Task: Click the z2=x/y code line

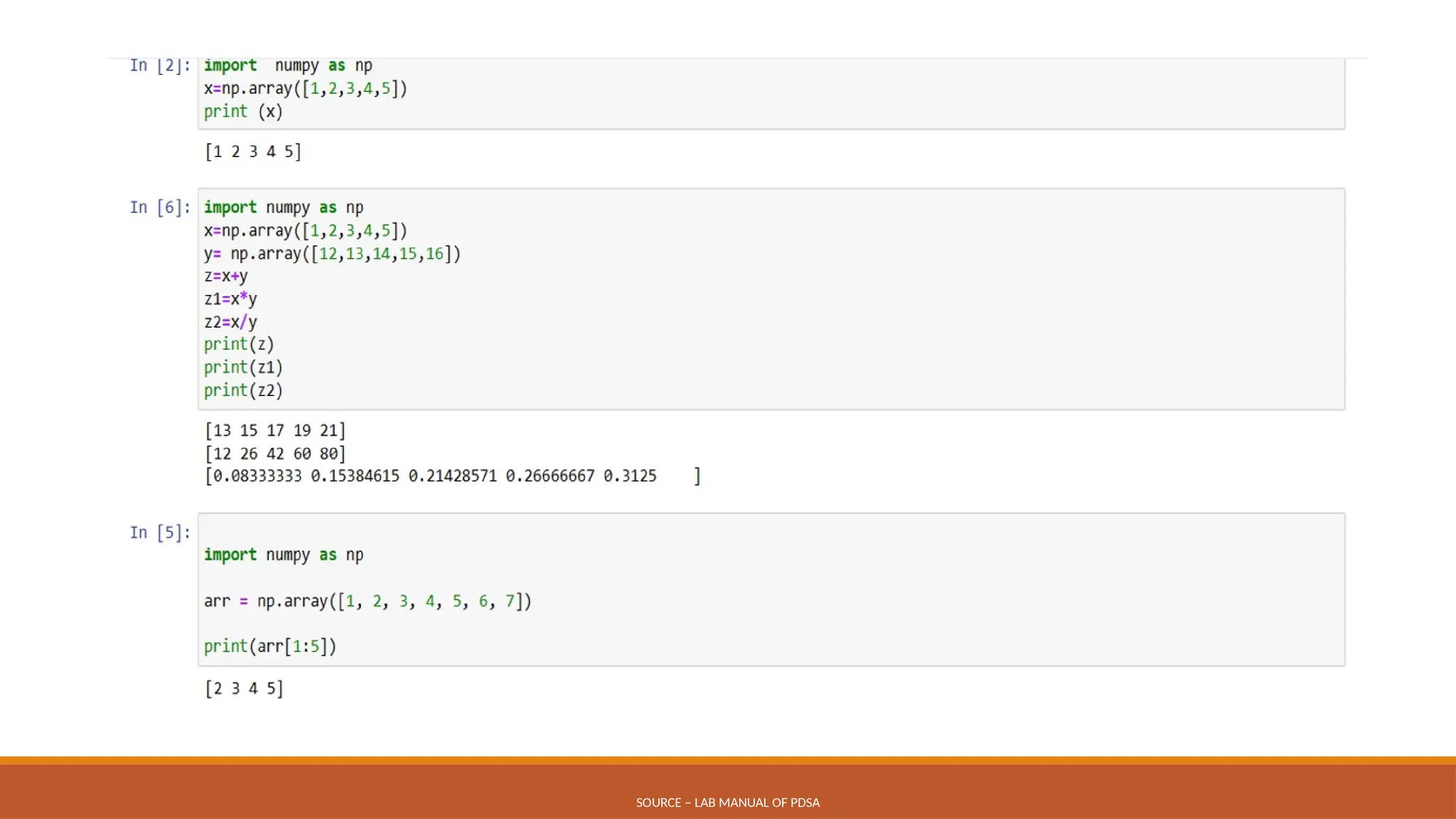Action: pyautogui.click(x=230, y=322)
